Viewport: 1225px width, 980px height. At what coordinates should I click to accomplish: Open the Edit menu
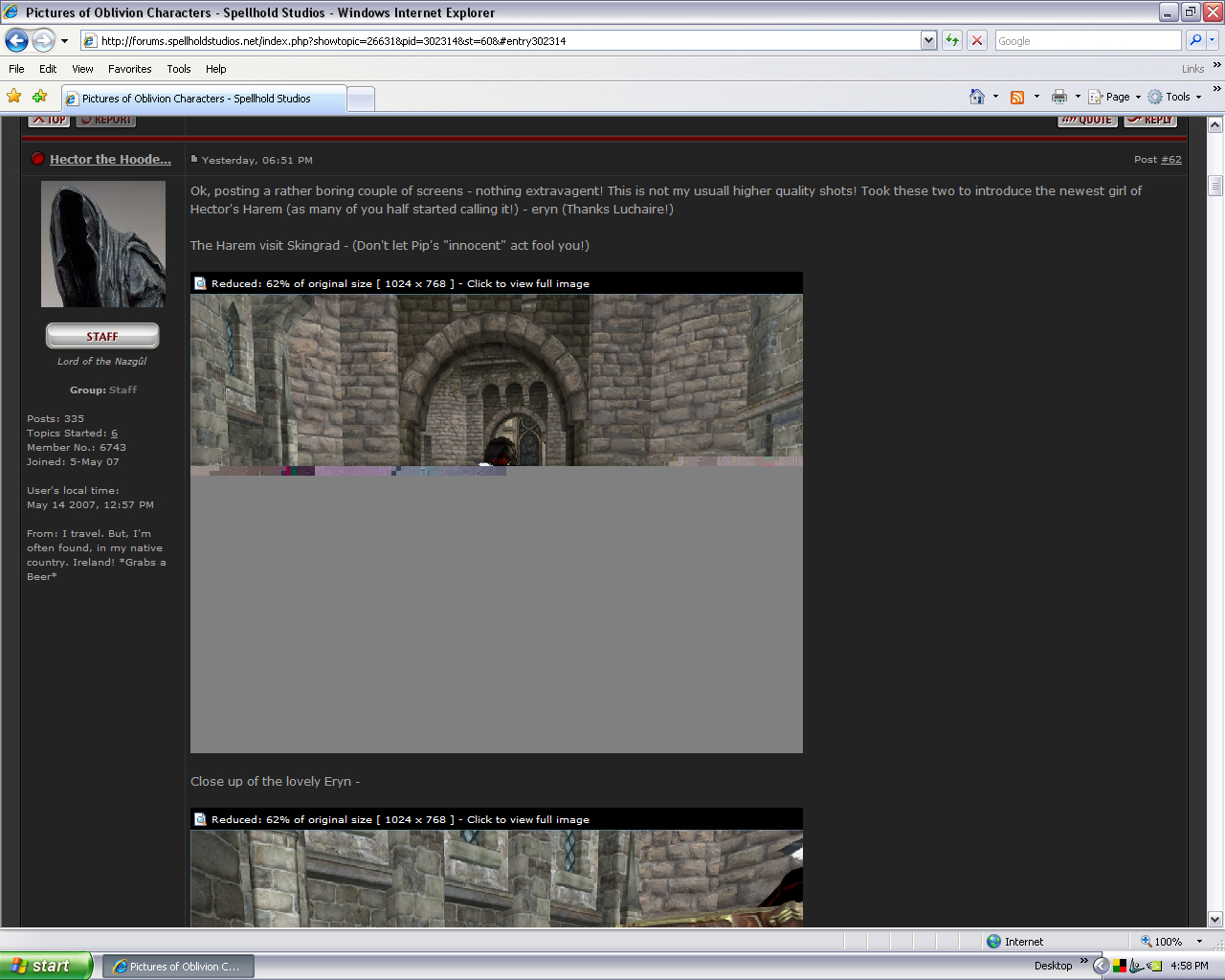pos(48,69)
